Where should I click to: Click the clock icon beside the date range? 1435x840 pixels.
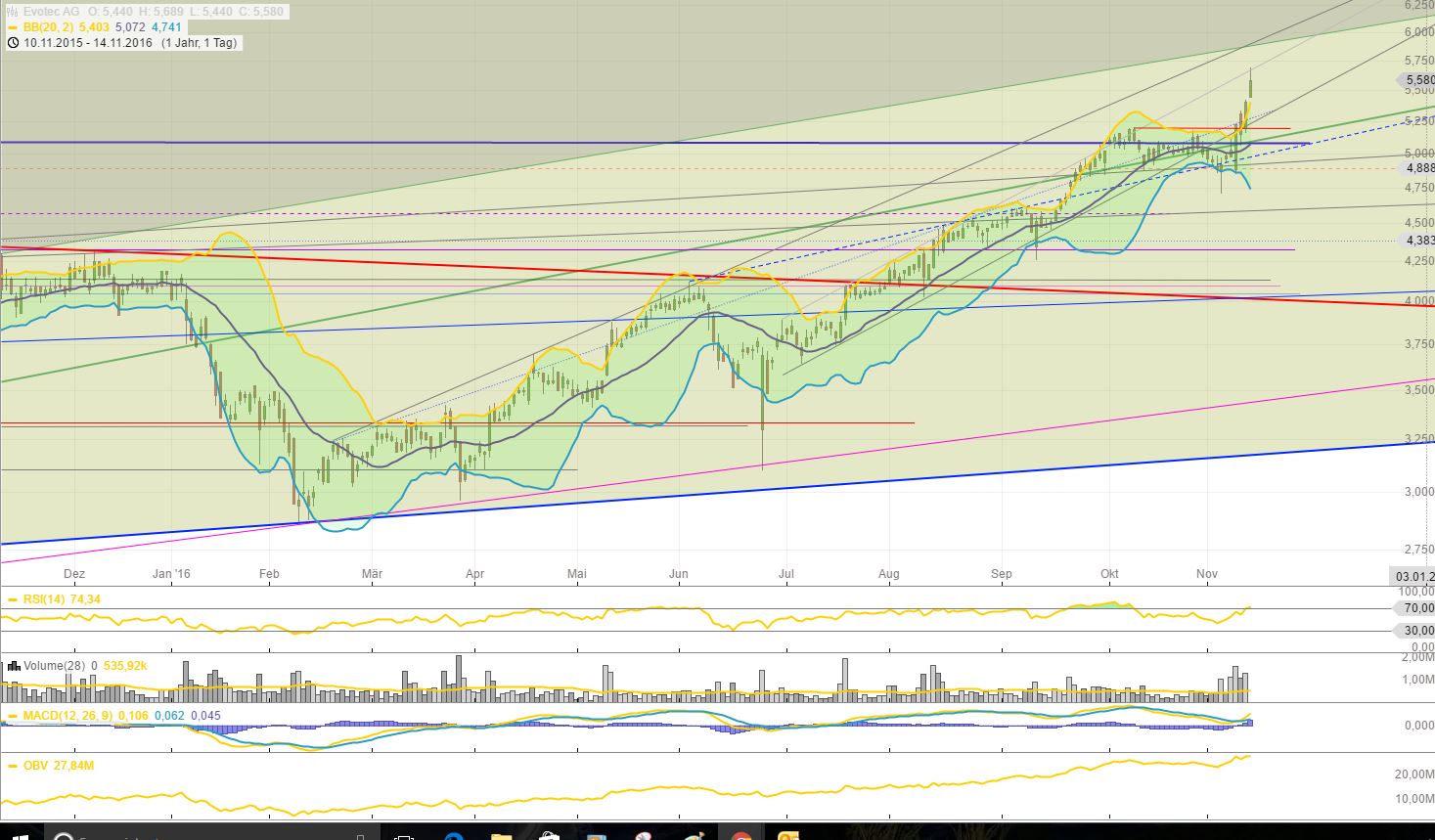(x=13, y=43)
